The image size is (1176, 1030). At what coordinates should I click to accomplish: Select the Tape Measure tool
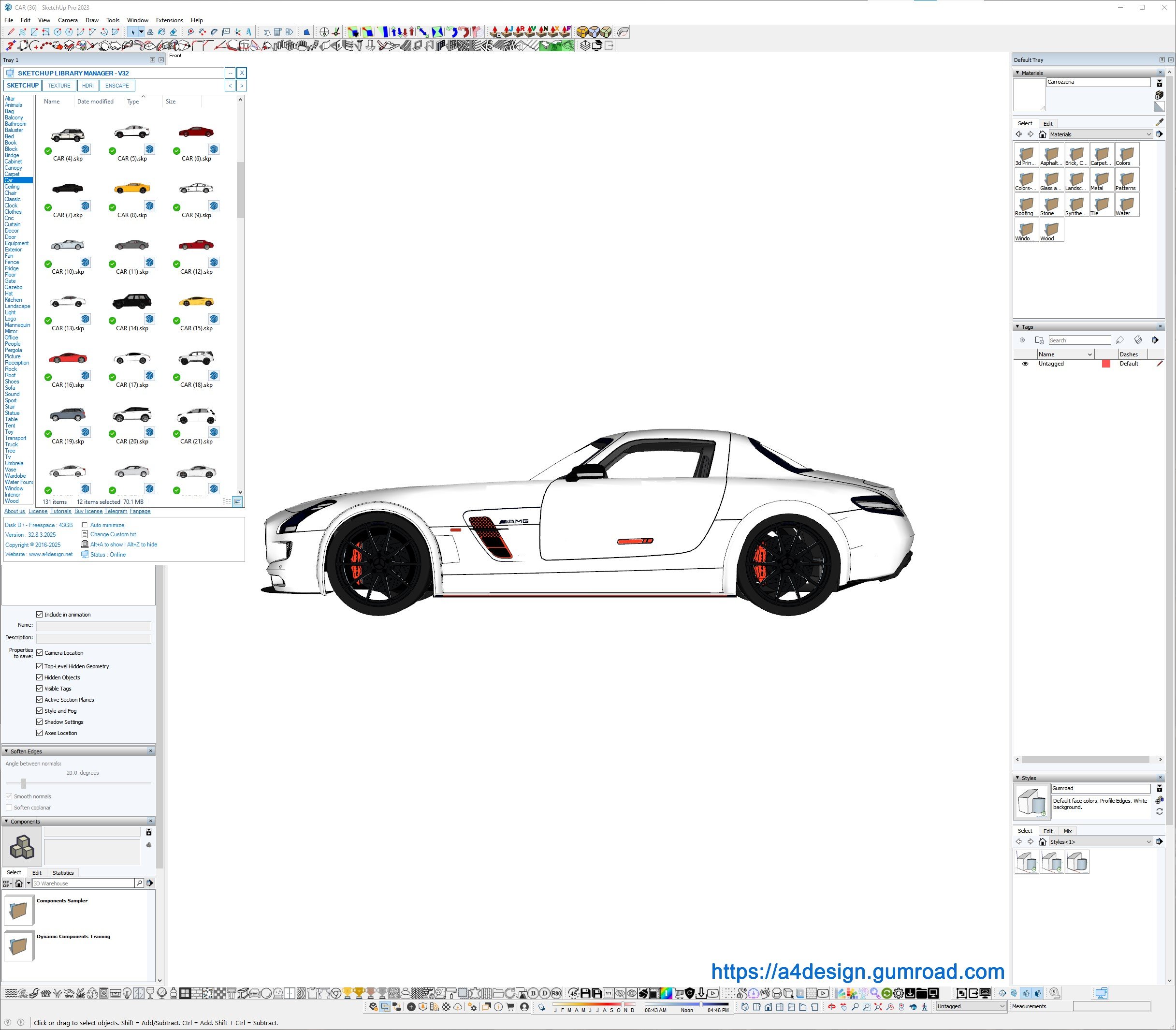(x=191, y=32)
